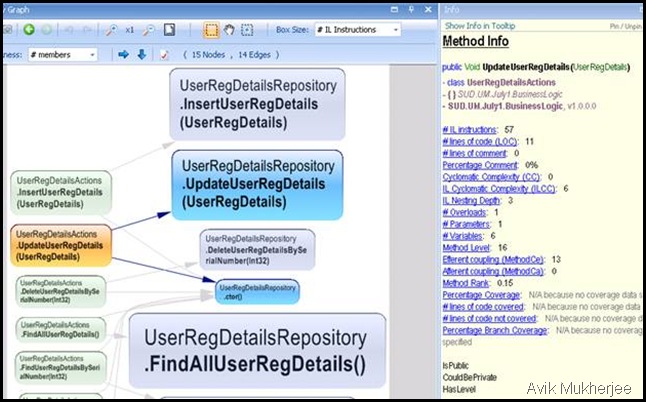Viewport: 646px width, 402px height.
Task: Open 'Percentage Comment' link
Action: pos(480,165)
